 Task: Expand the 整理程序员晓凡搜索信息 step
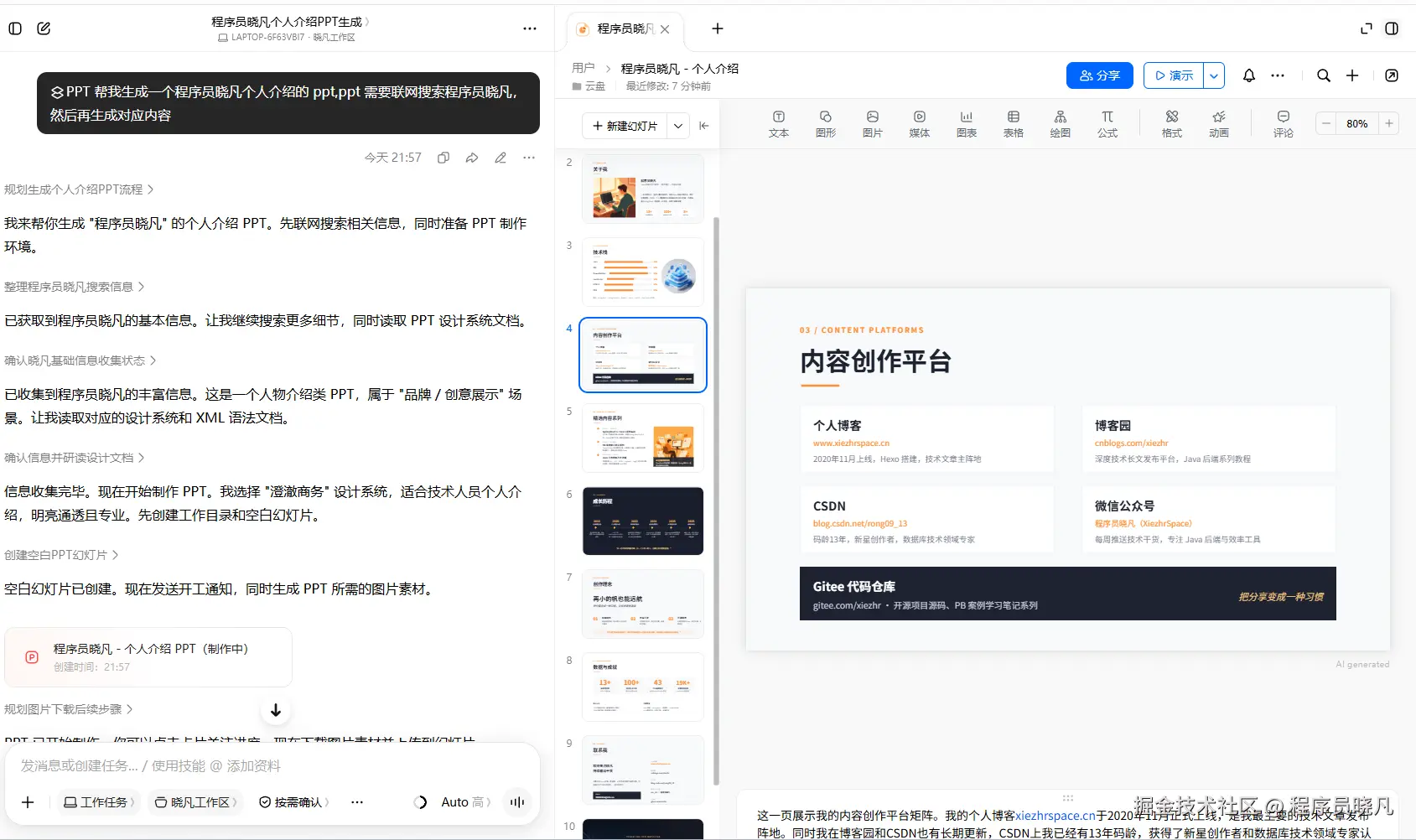pos(74,287)
